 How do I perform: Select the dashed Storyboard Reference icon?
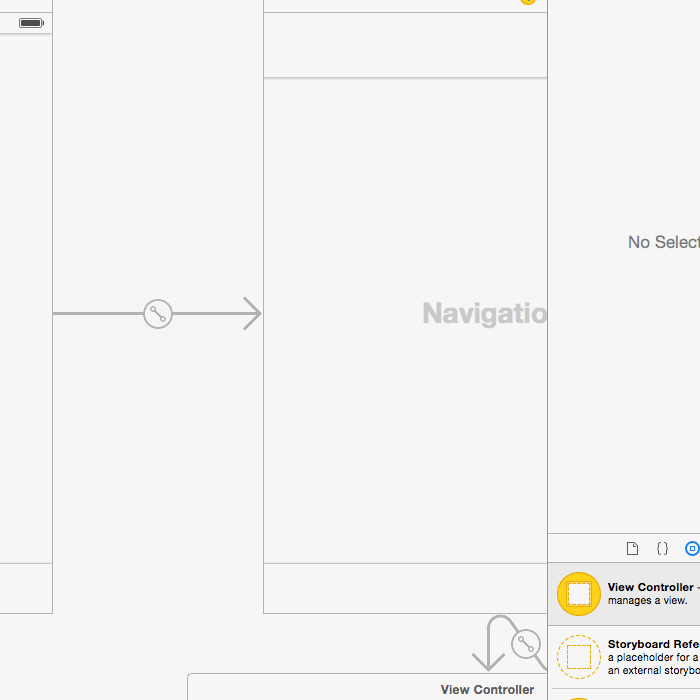pos(579,656)
